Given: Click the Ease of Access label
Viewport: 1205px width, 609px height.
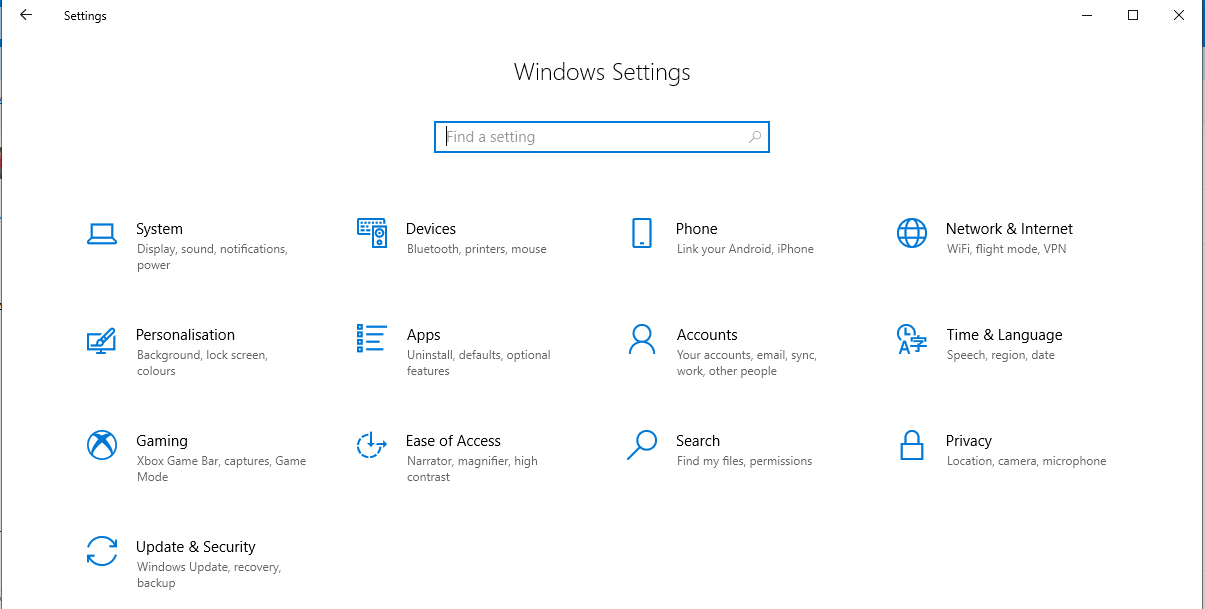Looking at the screenshot, I should (x=453, y=441).
